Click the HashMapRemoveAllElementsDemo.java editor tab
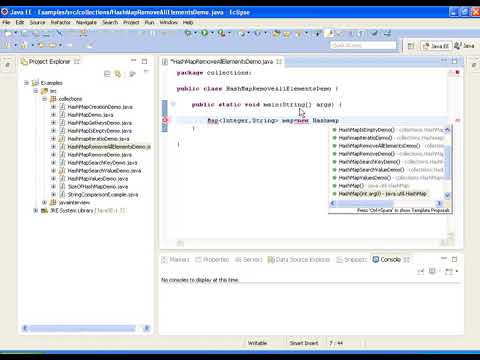This screenshot has height=360, width=480. click(x=221, y=61)
